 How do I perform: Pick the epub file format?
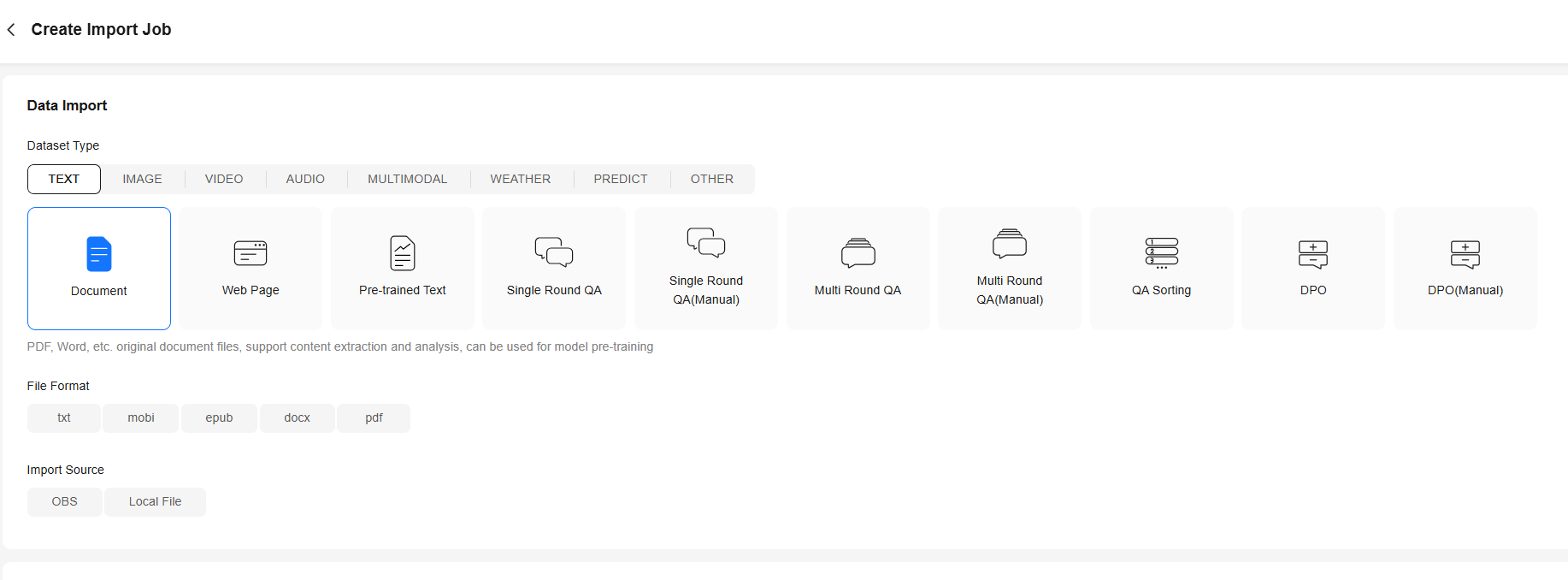219,418
